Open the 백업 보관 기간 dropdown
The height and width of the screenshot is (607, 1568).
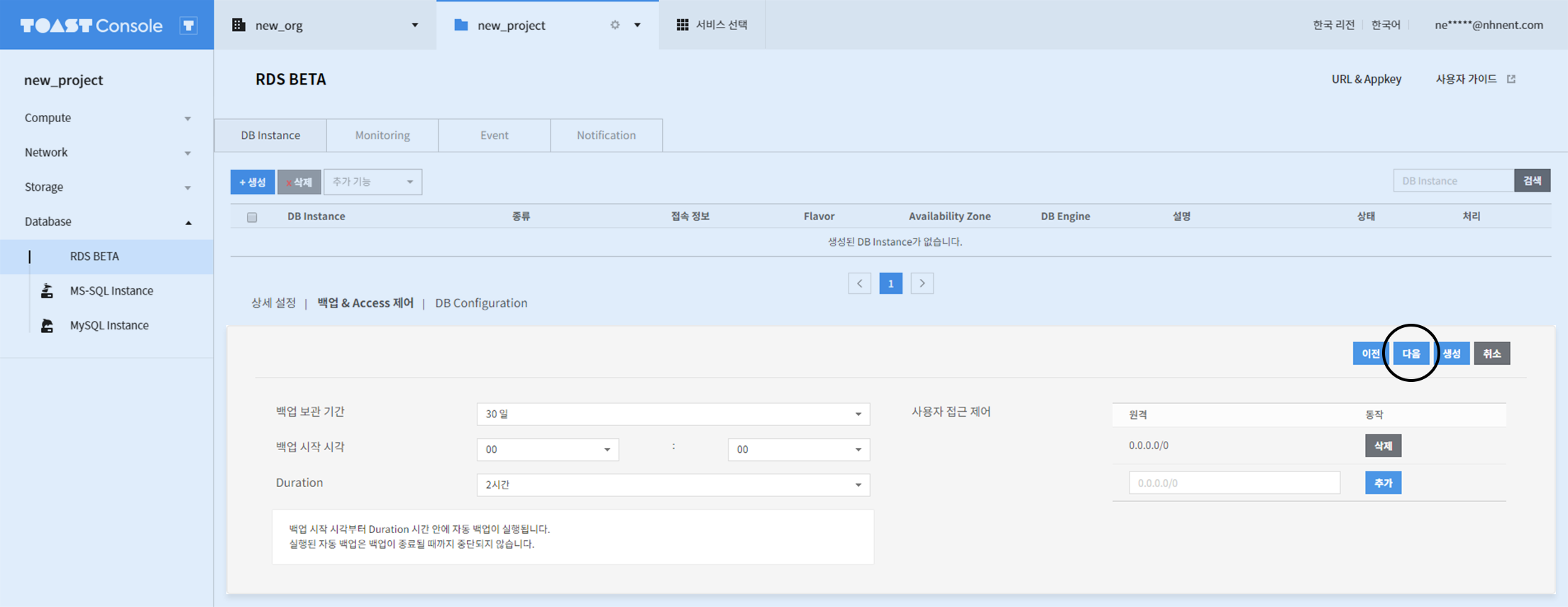(x=673, y=414)
